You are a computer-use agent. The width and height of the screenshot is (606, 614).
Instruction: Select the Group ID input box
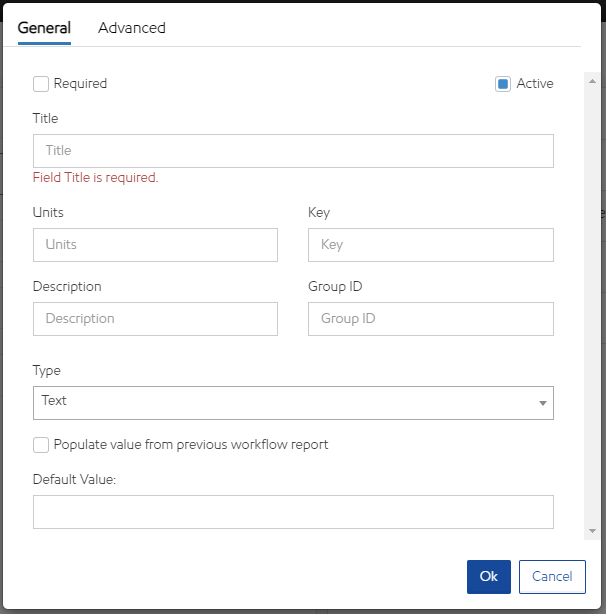[430, 319]
